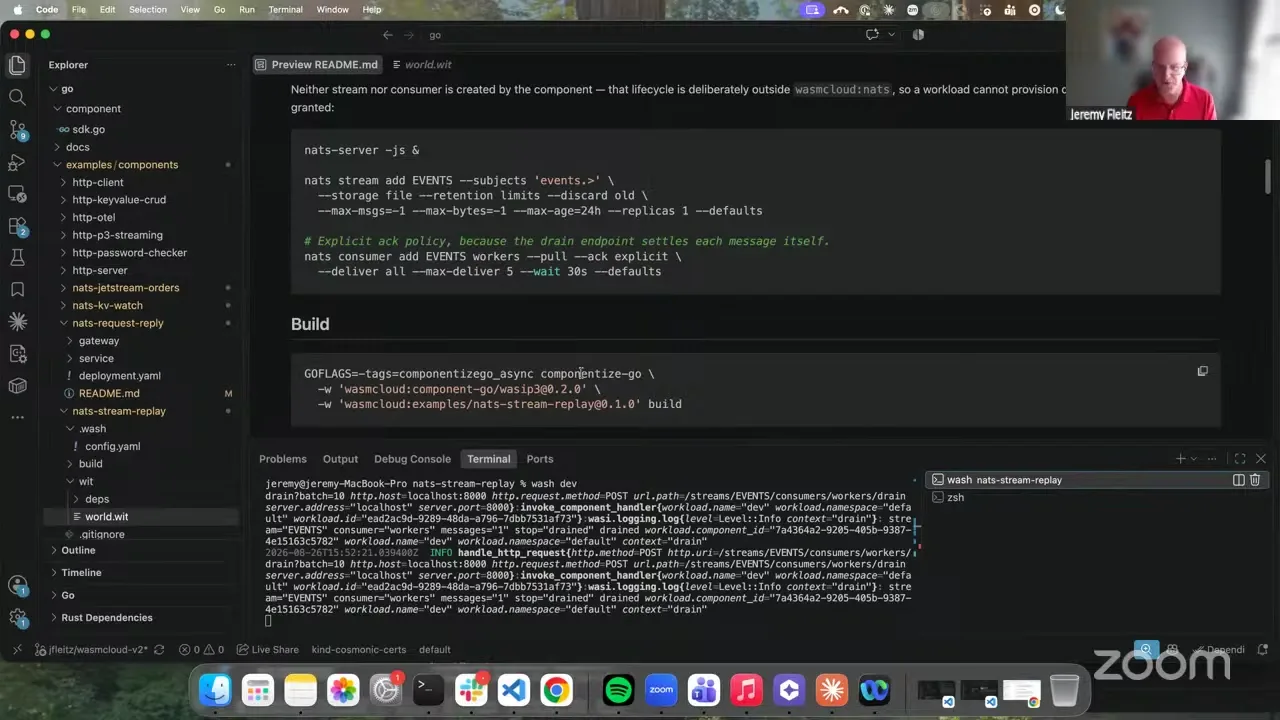Screen dimensions: 1280x720
Task: Open deployment.yaml in the explorer
Action: [119, 376]
